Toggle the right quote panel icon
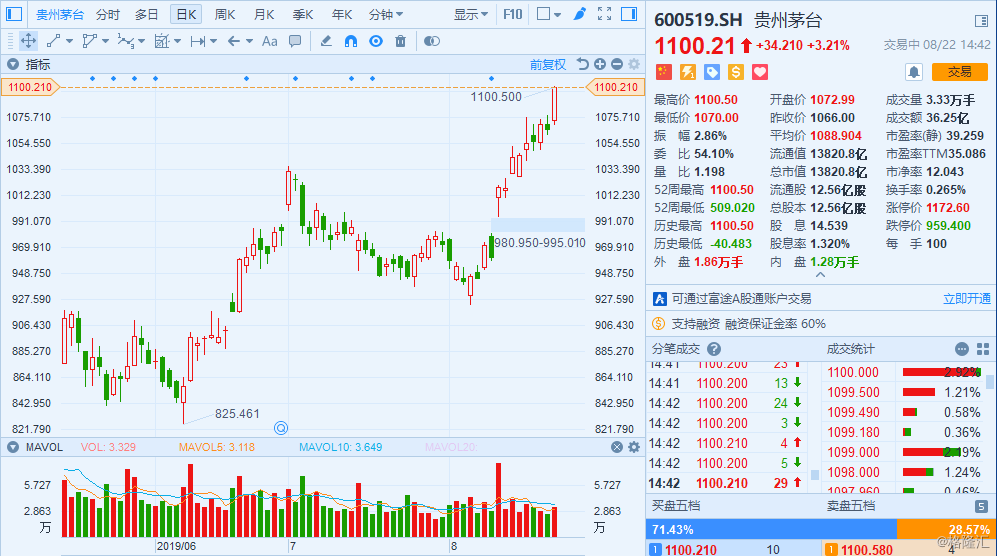 tap(629, 14)
